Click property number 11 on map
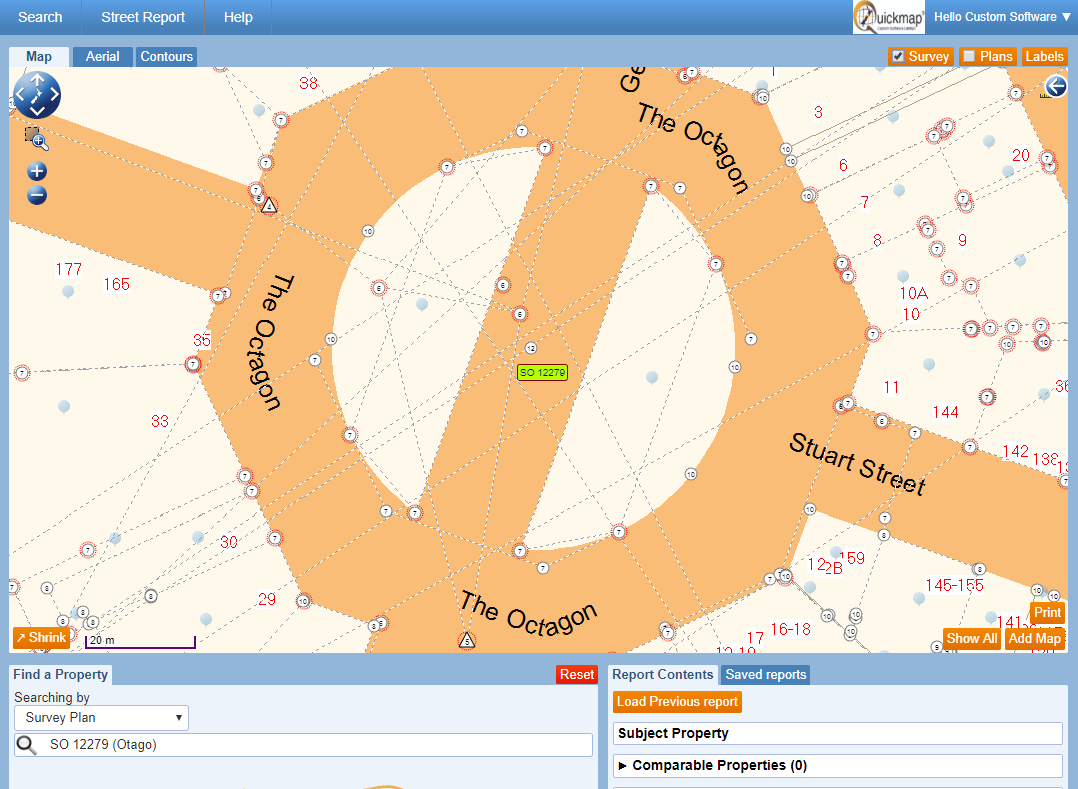Image resolution: width=1078 pixels, height=789 pixels. coord(892,388)
